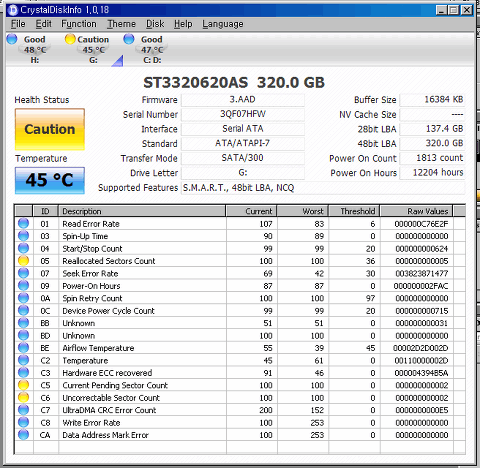Click the Data Address Mark Error icon
The height and width of the screenshot is (468, 480).
coord(23,435)
